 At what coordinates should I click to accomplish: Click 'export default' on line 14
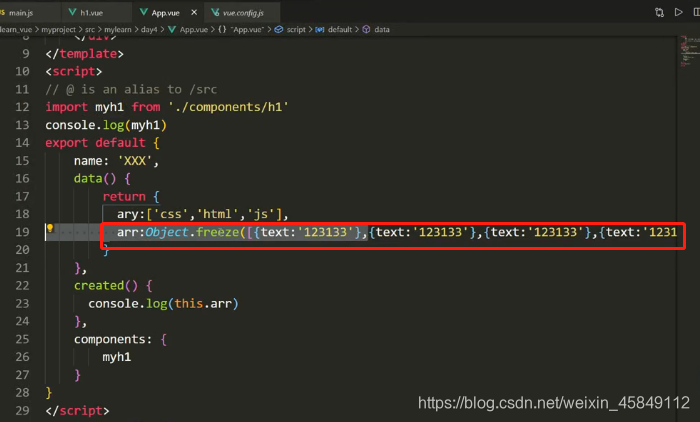pyautogui.click(x=95, y=143)
